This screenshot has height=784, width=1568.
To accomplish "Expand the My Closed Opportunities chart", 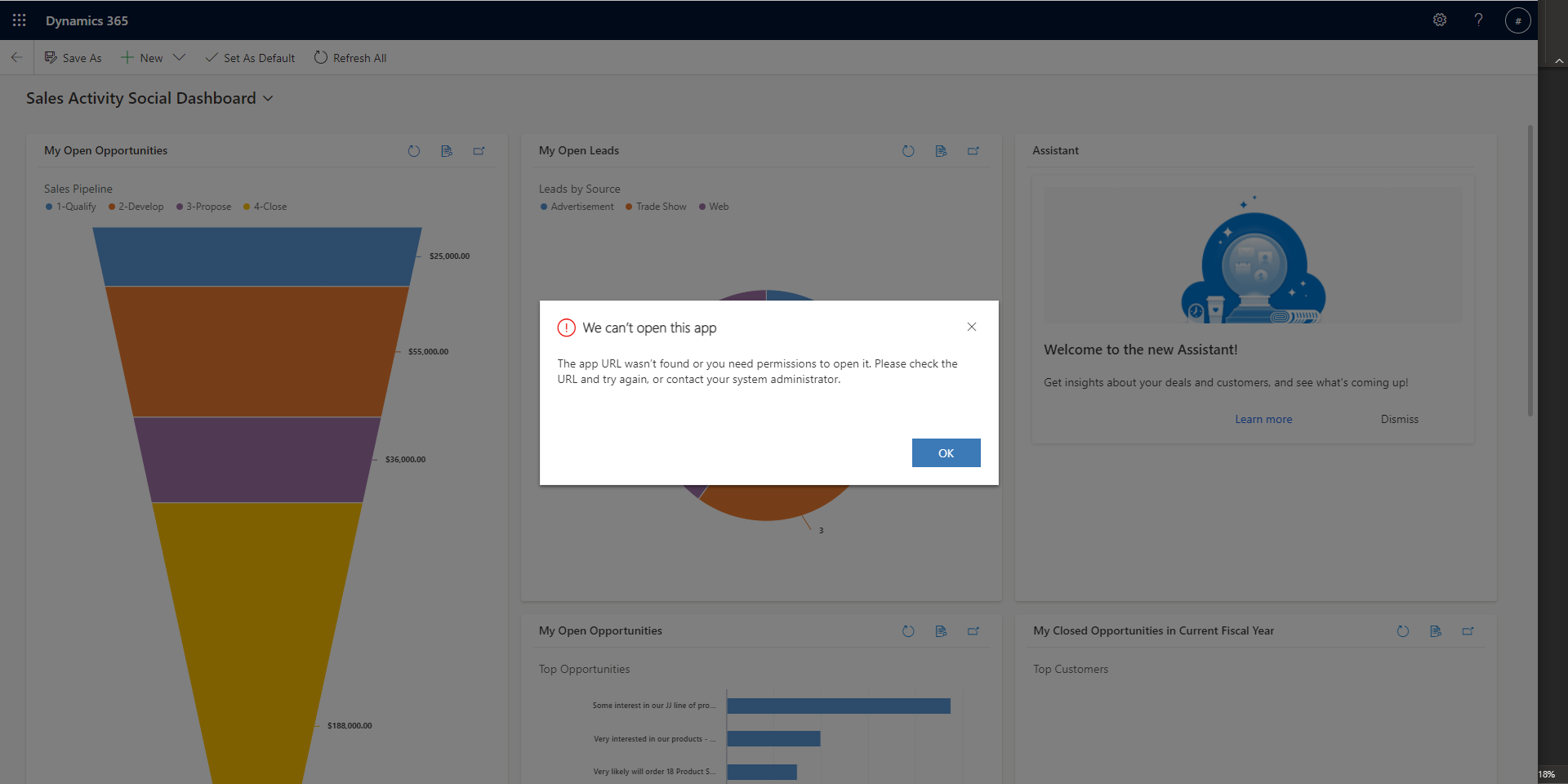I will [x=1468, y=631].
